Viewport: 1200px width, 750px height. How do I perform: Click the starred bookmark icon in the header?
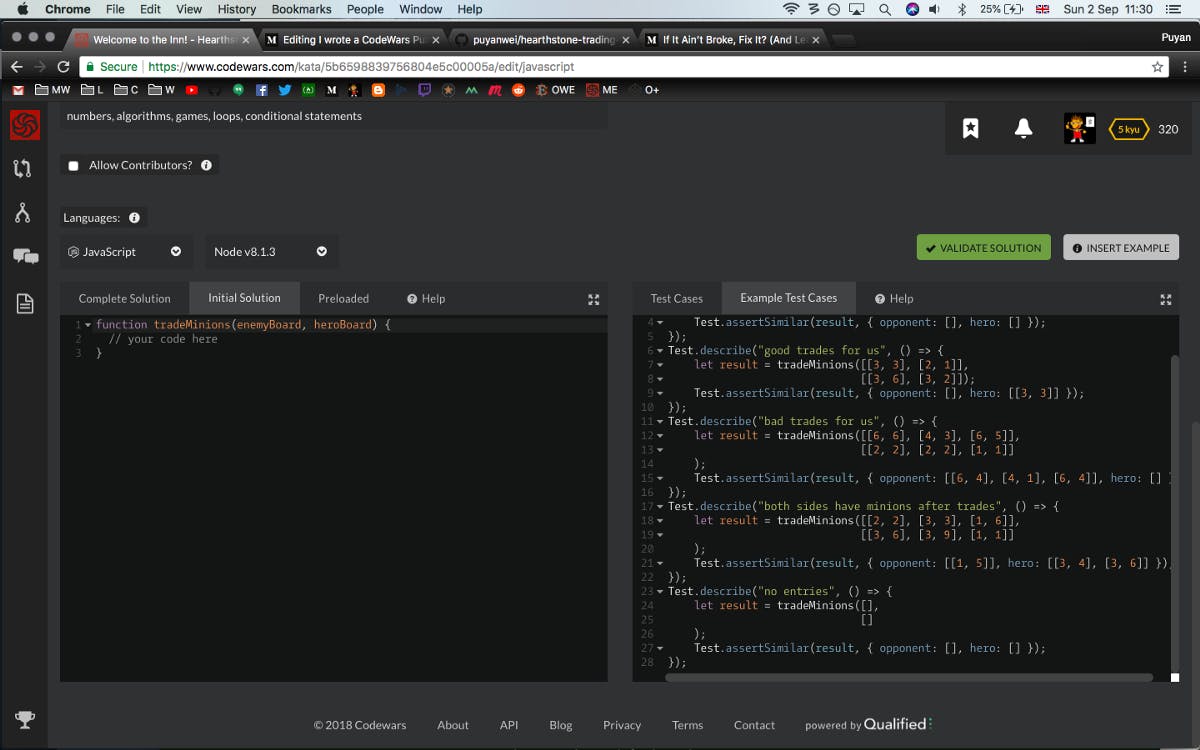(970, 129)
